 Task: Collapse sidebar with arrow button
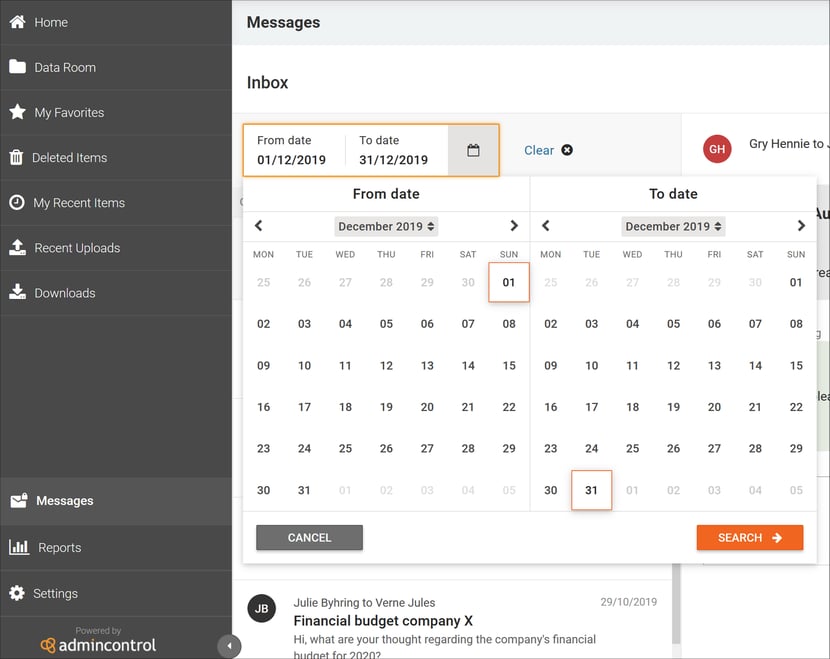(229, 646)
